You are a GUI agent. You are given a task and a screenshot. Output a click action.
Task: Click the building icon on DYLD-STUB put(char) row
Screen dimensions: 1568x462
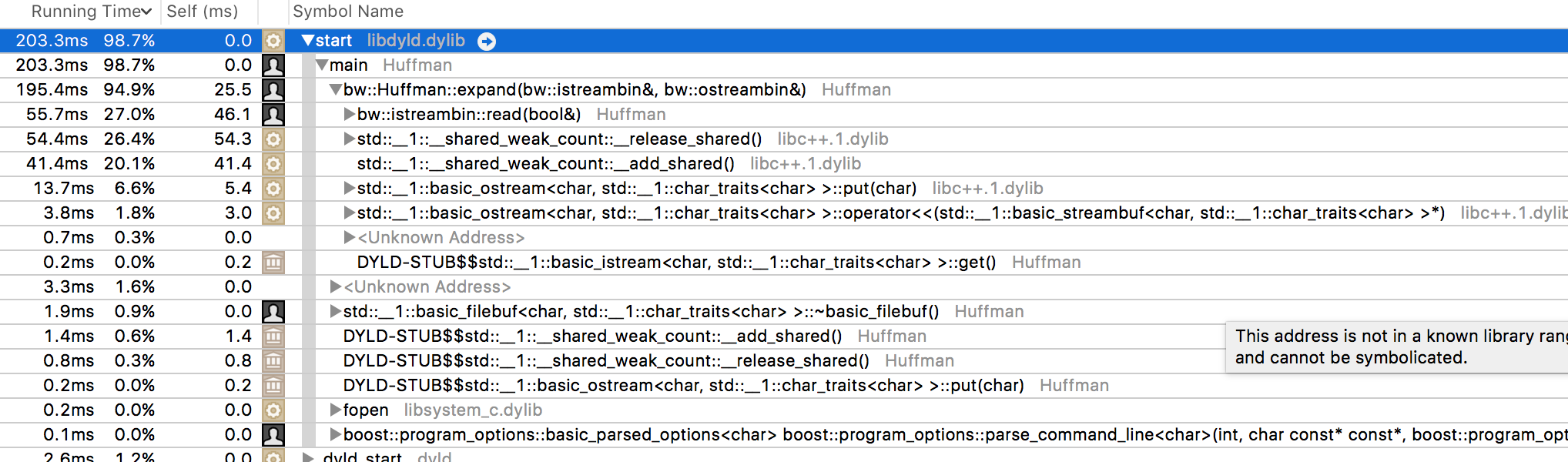click(273, 385)
